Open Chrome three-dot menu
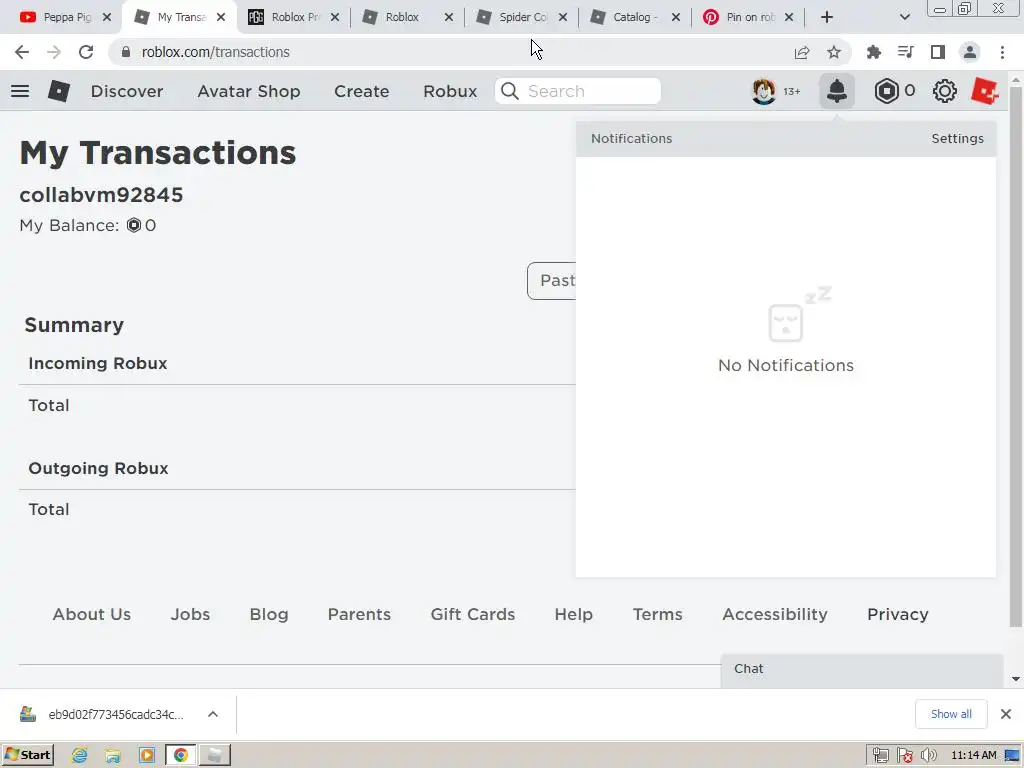This screenshot has width=1024, height=768. coord(1002,52)
